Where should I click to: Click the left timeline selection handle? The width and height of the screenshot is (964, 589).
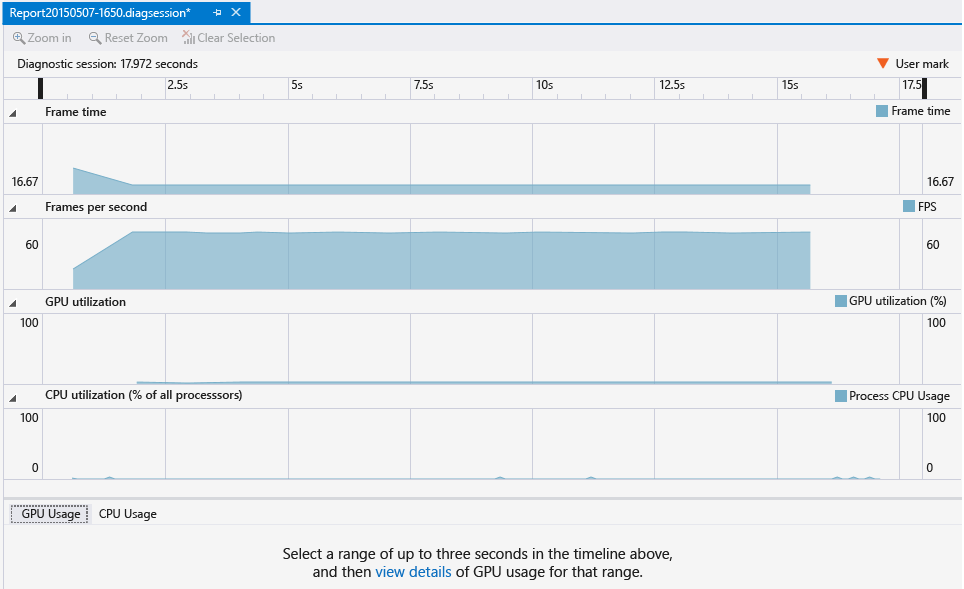(40, 89)
